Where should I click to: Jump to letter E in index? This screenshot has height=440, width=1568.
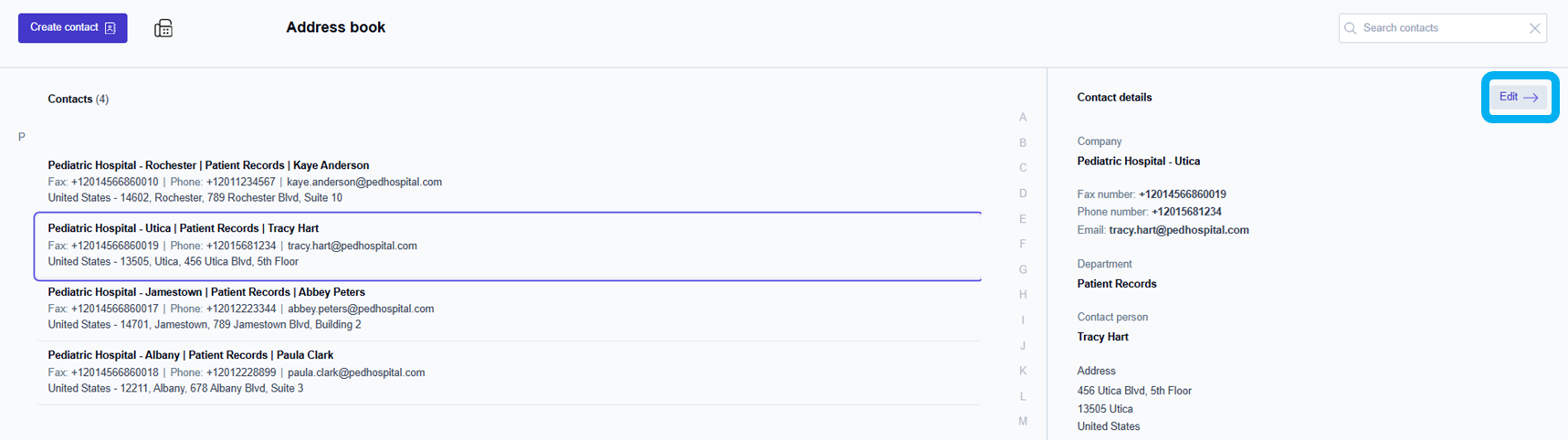tap(1023, 219)
